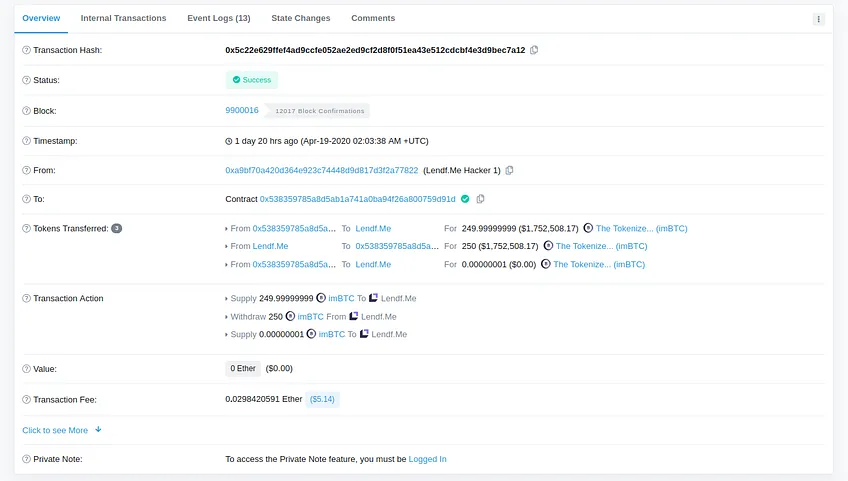Open the vertical three-dot options menu
This screenshot has height=481, width=848.
(818, 19)
